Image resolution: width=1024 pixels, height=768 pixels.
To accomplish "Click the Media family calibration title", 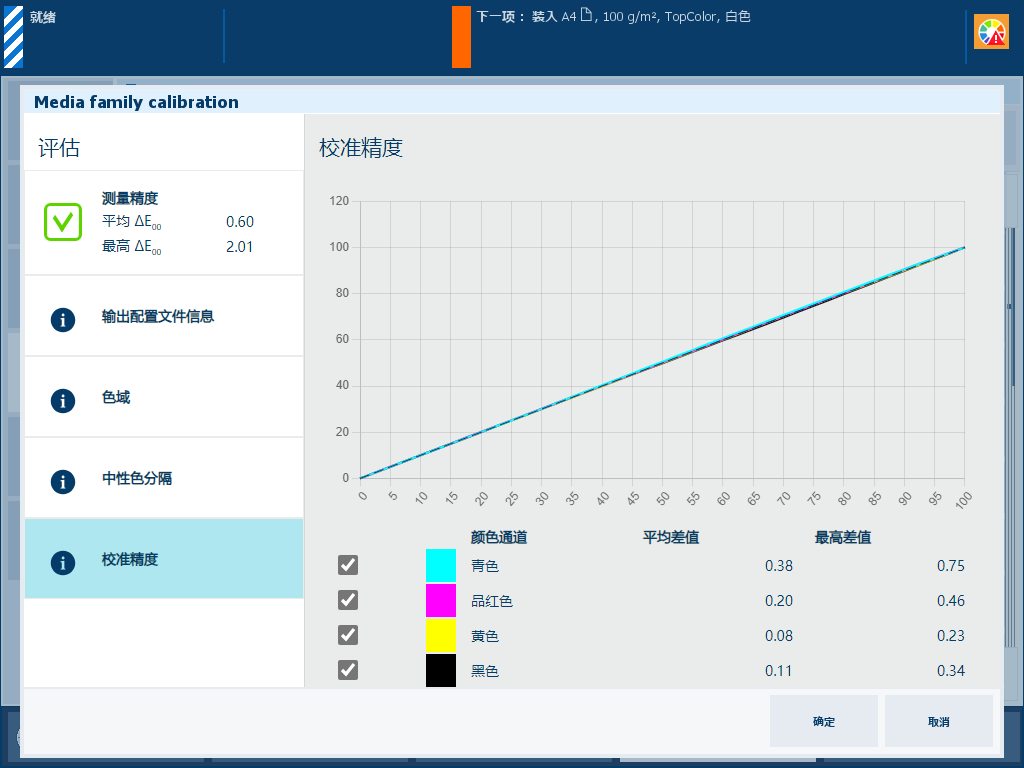I will tap(136, 102).
